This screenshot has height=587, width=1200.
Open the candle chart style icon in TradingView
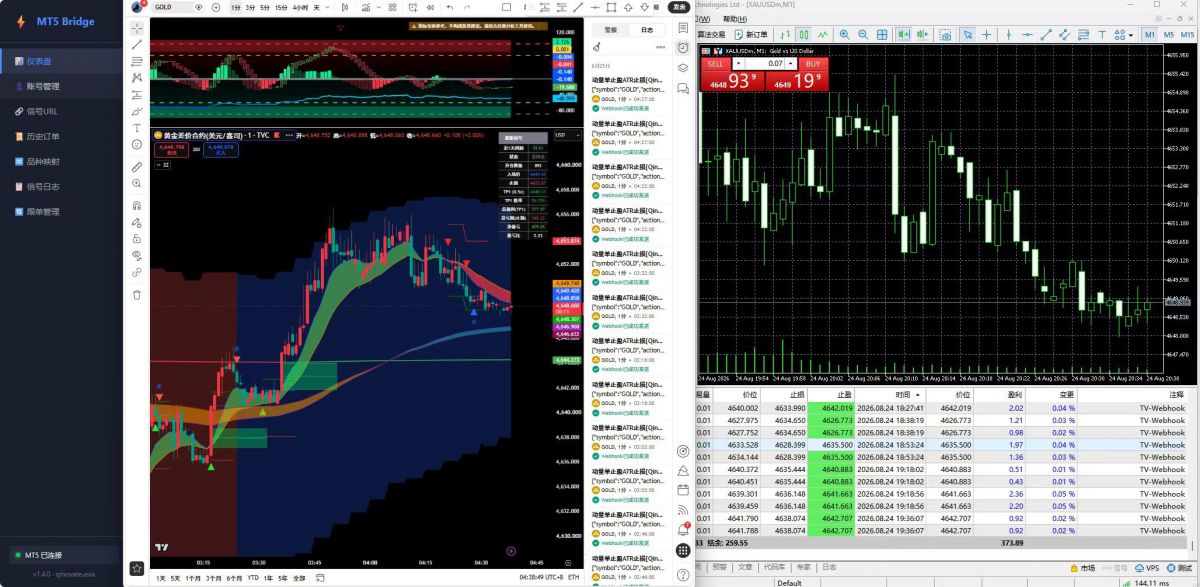coord(344,7)
